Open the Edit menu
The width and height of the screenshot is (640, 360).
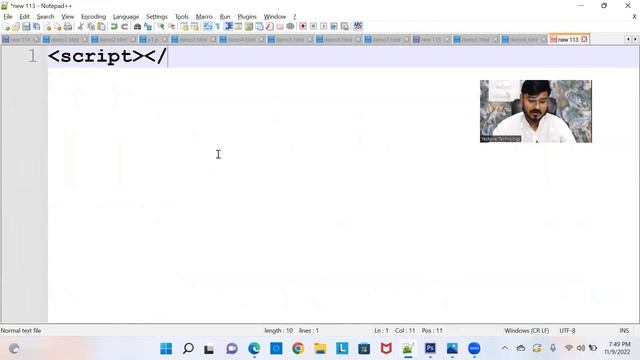point(24,17)
